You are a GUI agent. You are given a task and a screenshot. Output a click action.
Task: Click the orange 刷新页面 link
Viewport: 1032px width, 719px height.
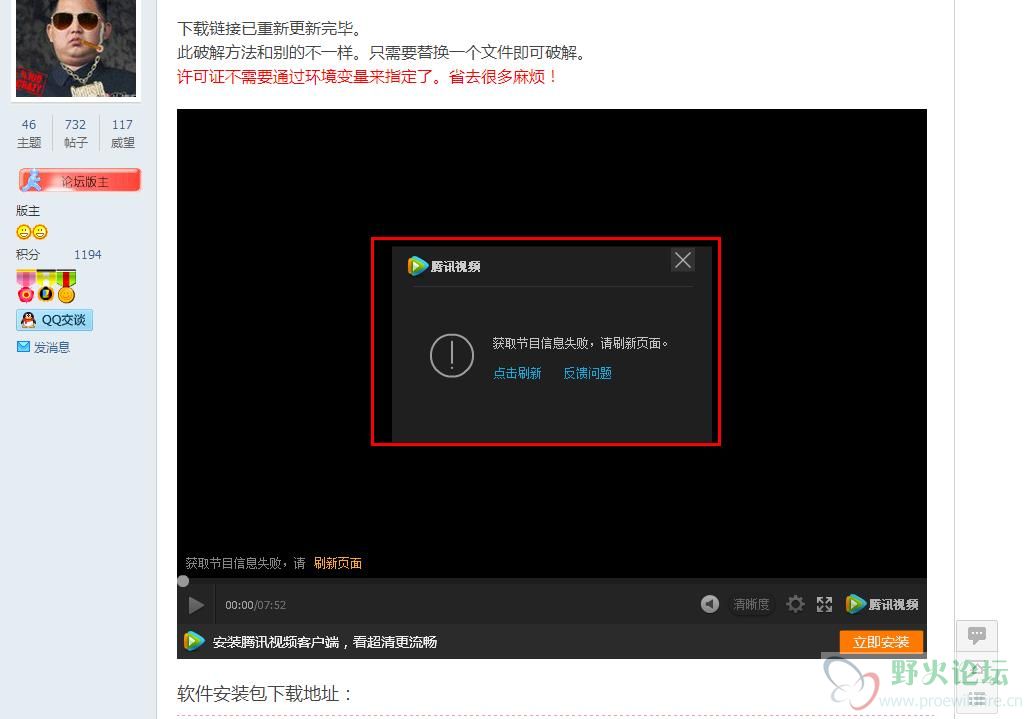(338, 563)
